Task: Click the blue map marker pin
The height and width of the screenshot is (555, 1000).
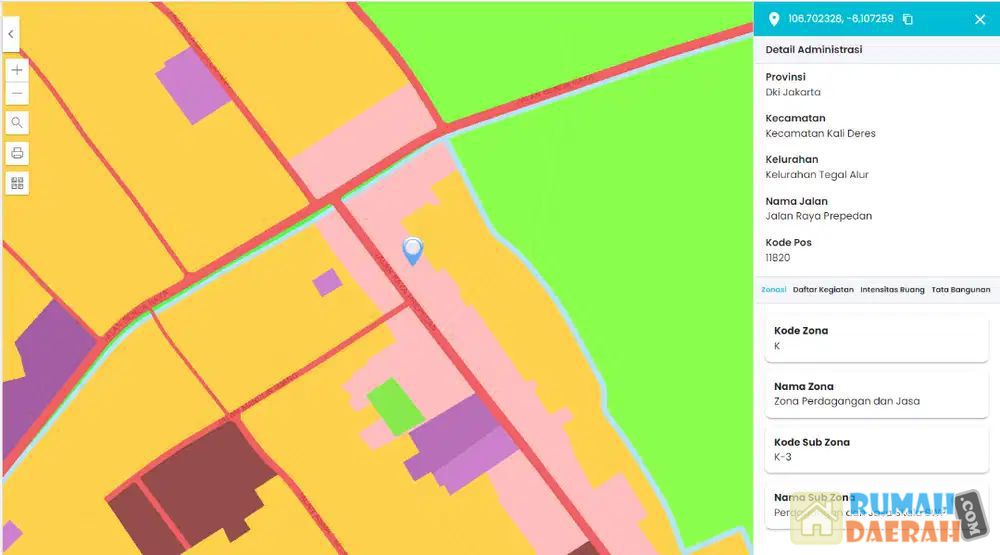Action: (x=412, y=250)
